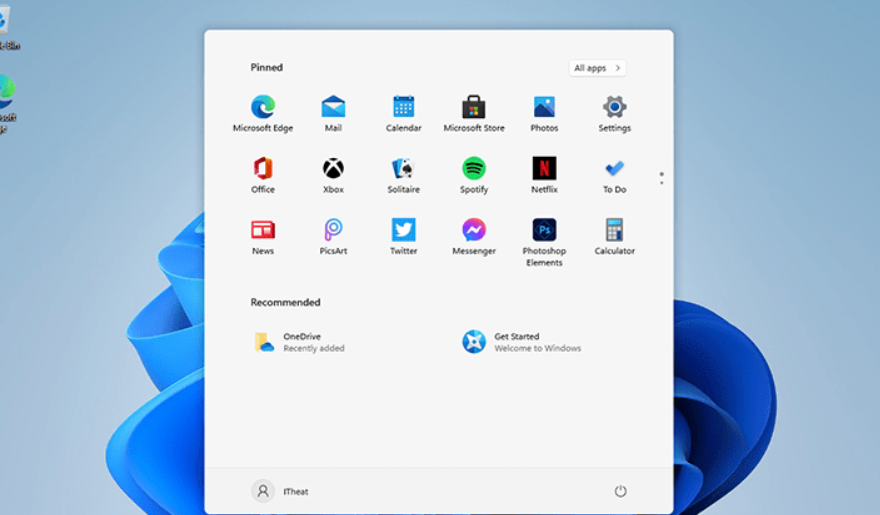Open Spotify from pinned apps
This screenshot has height=515, width=880.
474,169
